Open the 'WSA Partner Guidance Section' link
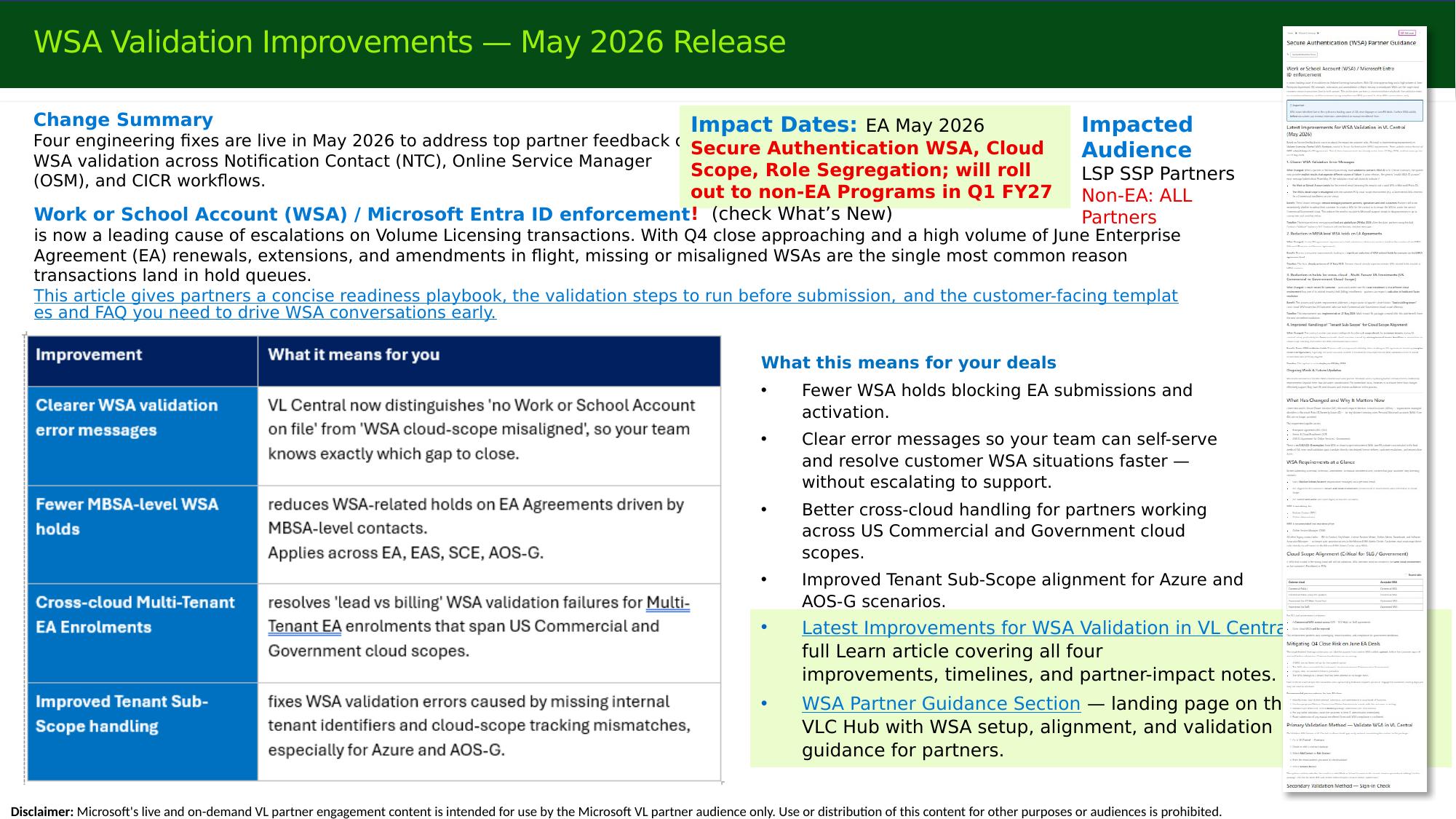The image size is (1456, 819). (941, 703)
